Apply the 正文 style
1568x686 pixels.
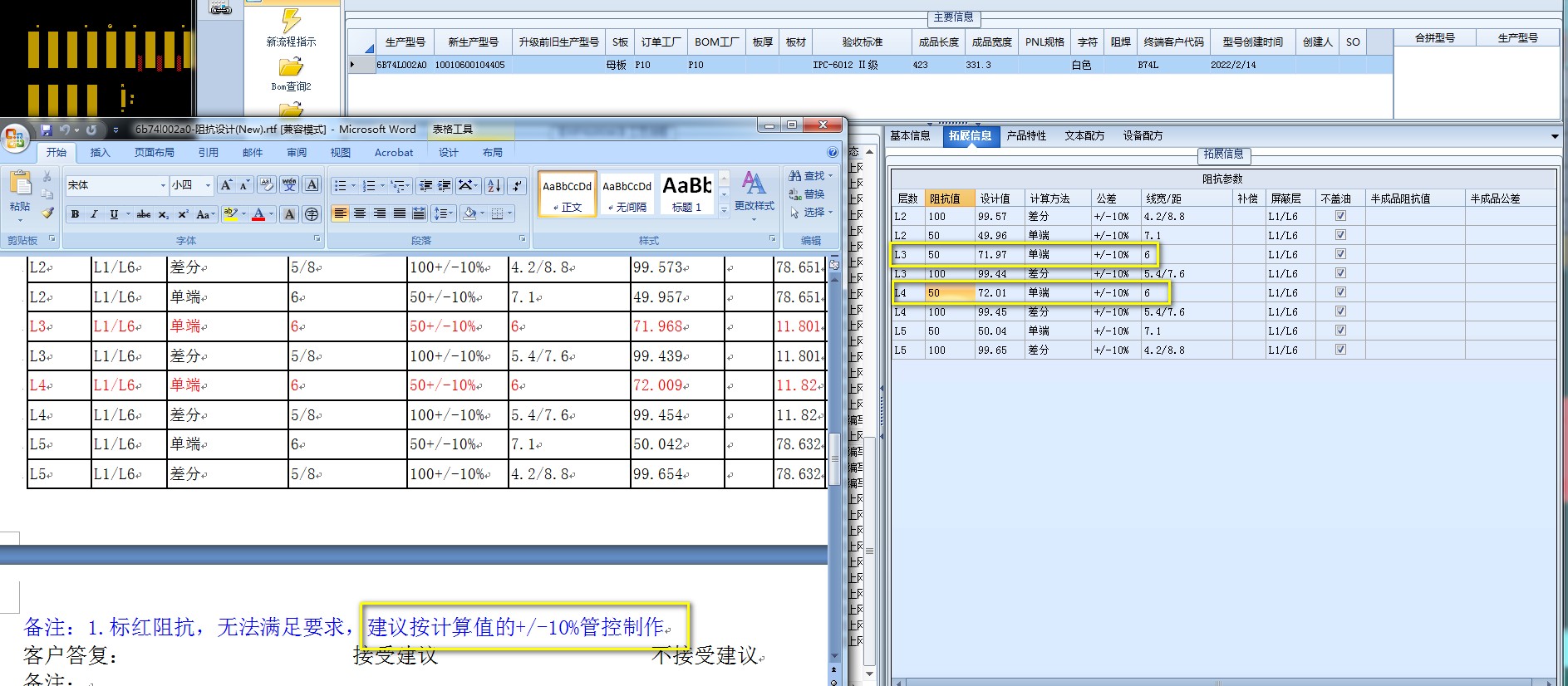point(568,194)
